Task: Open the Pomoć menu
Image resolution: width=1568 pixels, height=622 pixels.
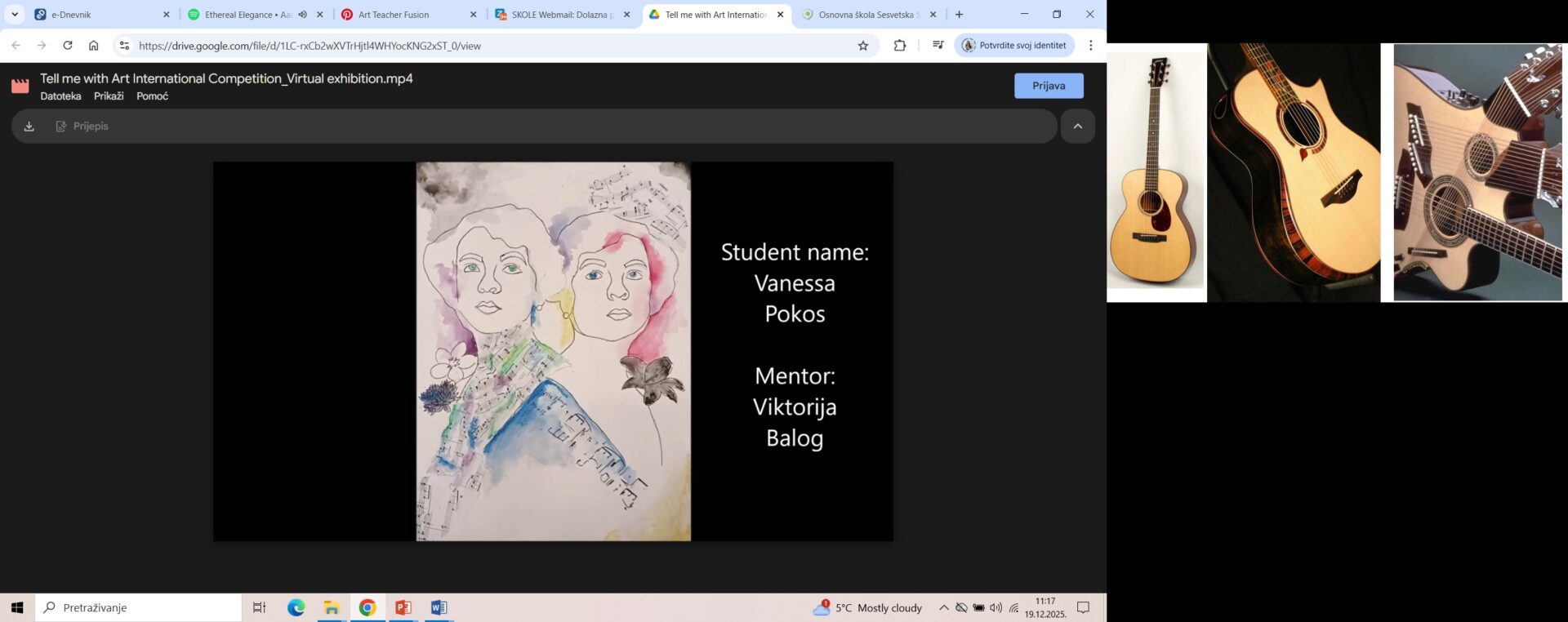Action: tap(152, 96)
